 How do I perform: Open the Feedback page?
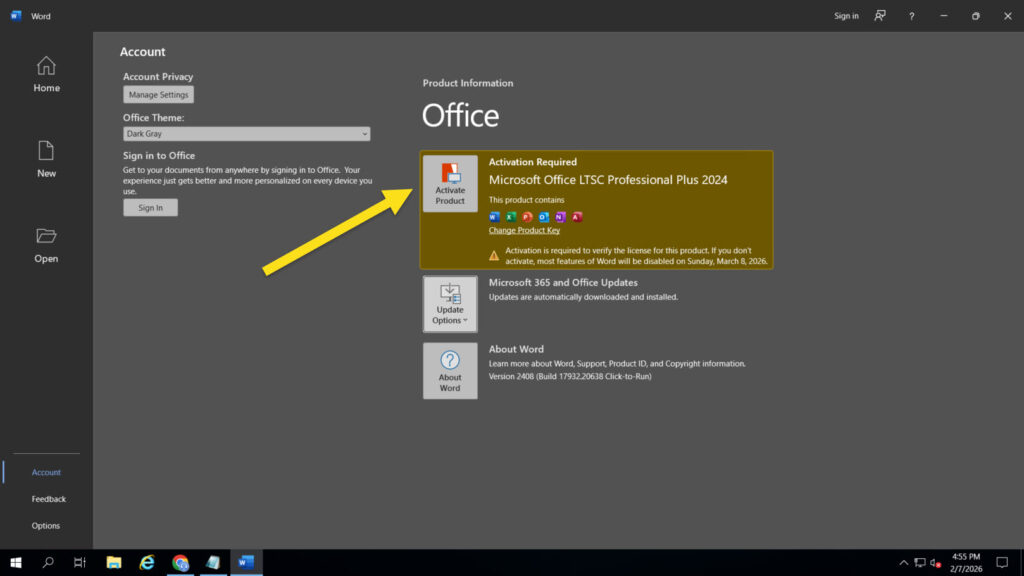click(x=48, y=499)
